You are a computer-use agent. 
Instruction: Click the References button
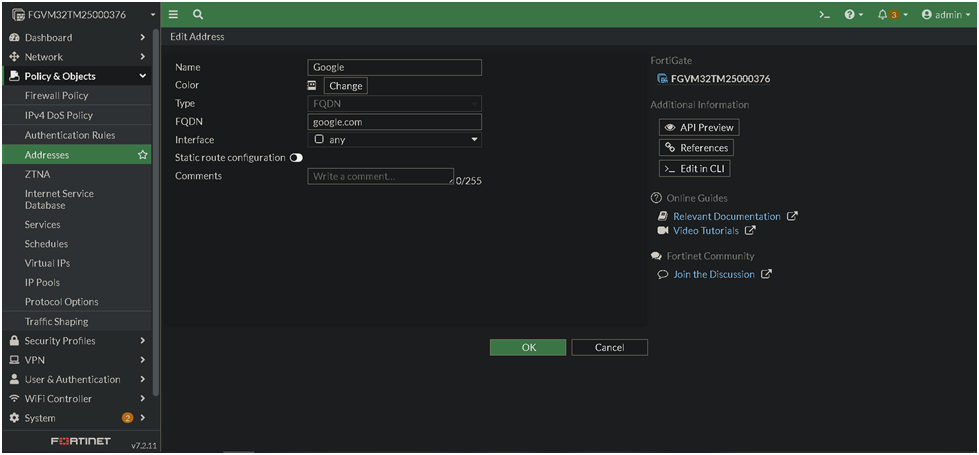[696, 148]
